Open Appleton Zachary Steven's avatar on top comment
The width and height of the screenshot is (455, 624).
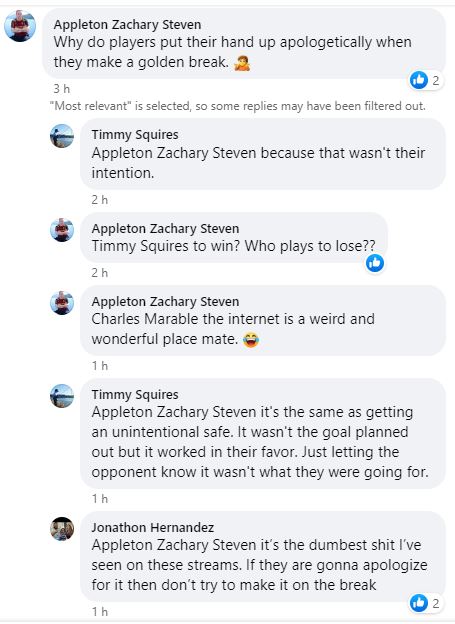coord(20,26)
